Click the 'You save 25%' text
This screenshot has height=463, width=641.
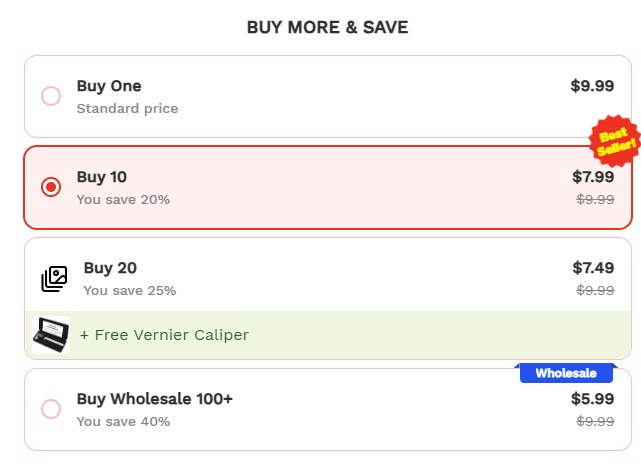[x=130, y=291]
